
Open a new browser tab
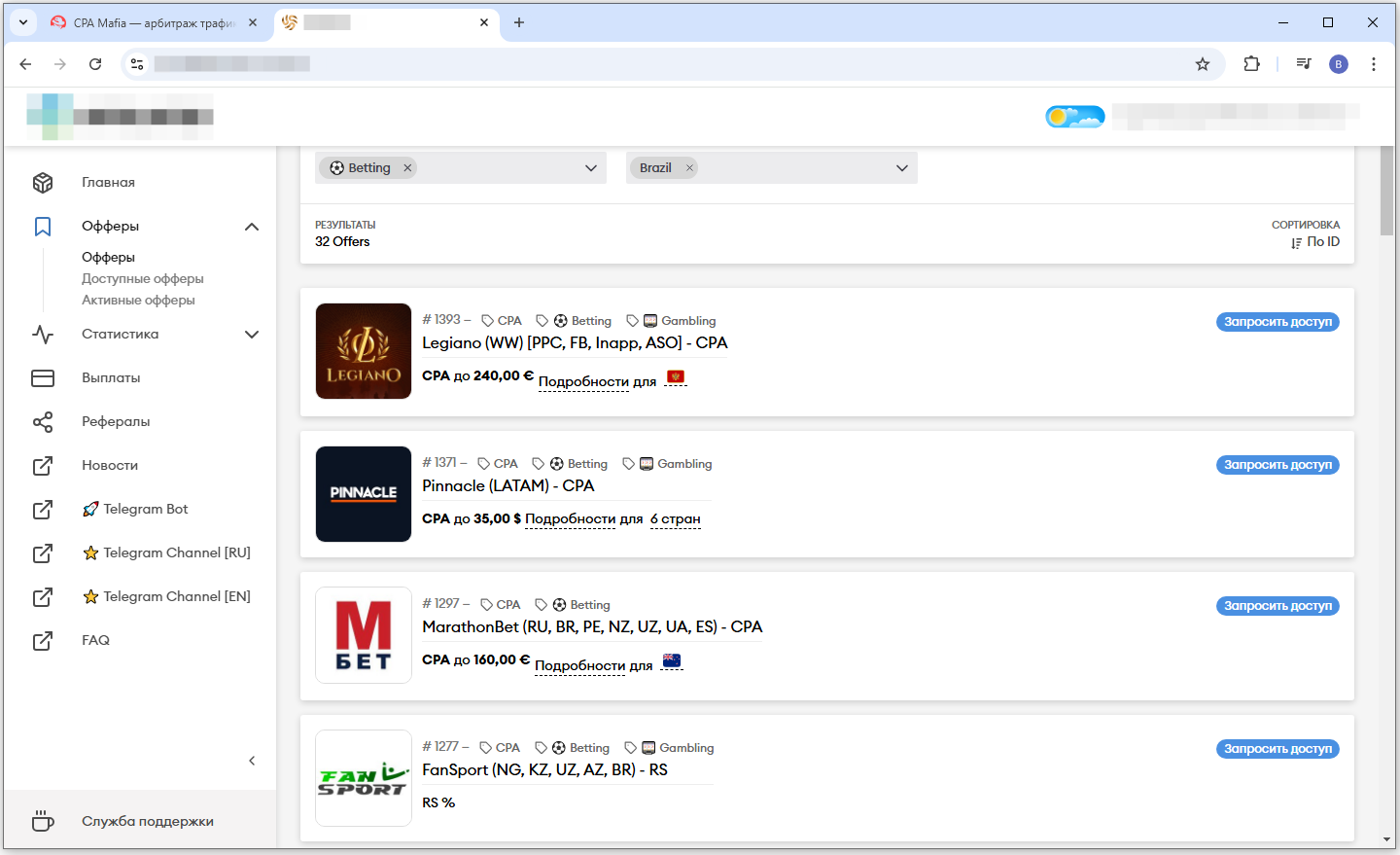click(x=519, y=22)
